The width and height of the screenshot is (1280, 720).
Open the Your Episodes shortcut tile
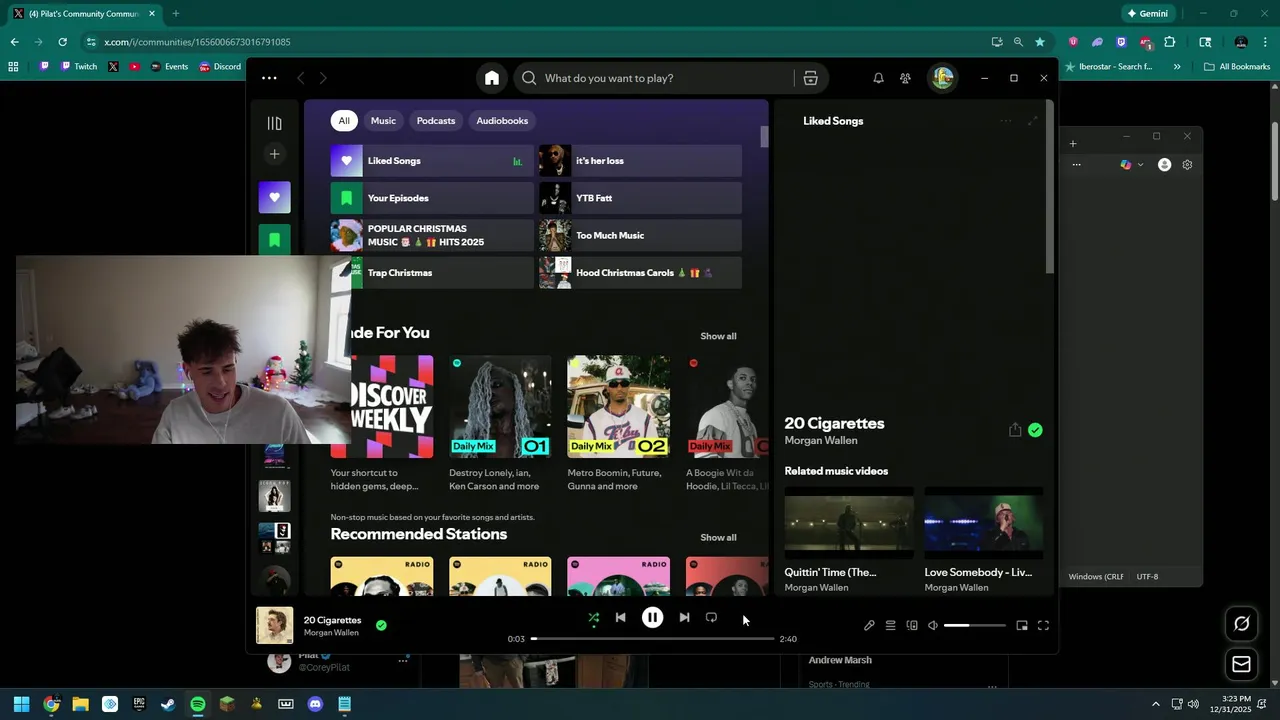click(432, 198)
